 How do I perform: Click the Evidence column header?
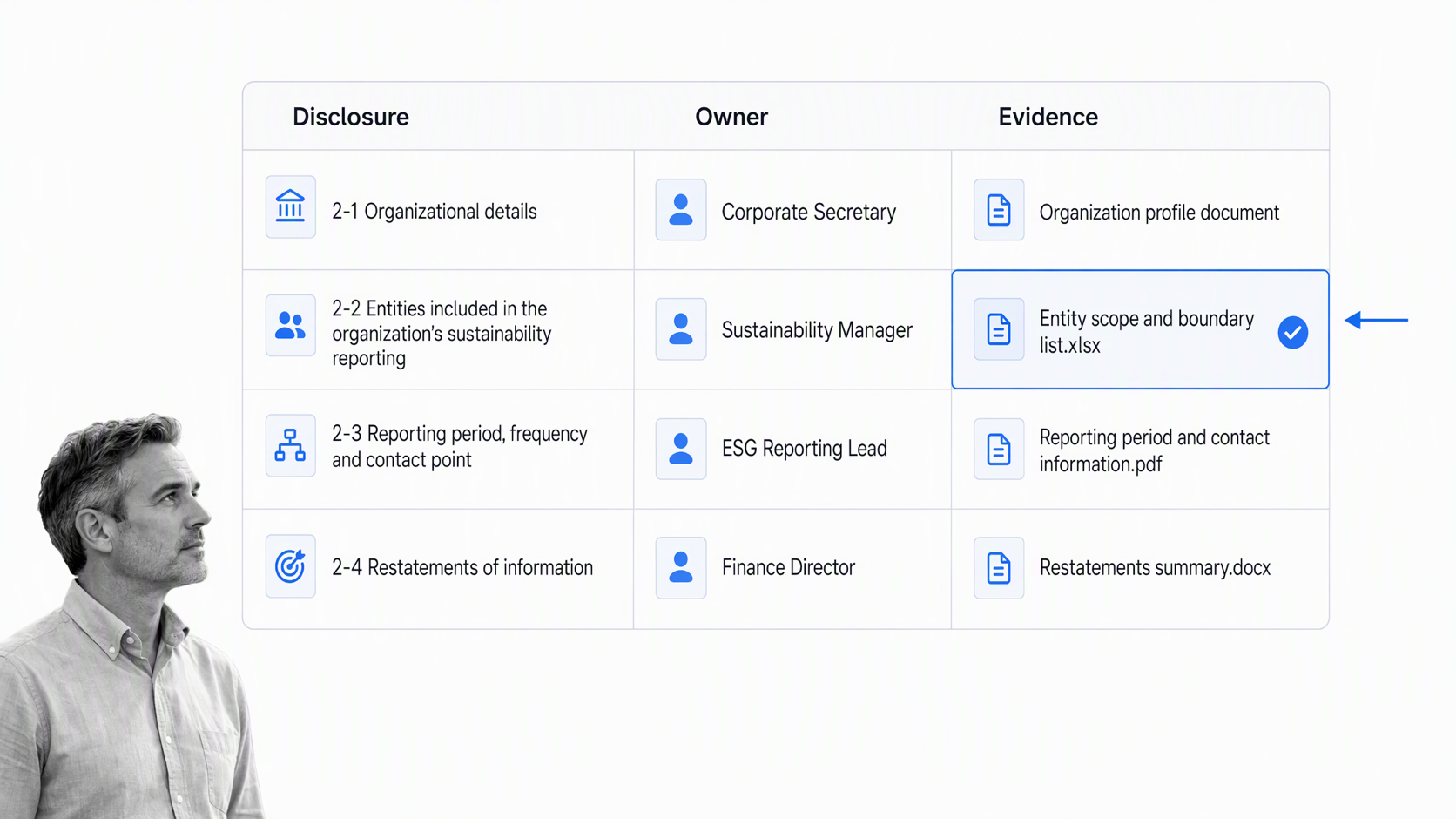[x=1048, y=117]
